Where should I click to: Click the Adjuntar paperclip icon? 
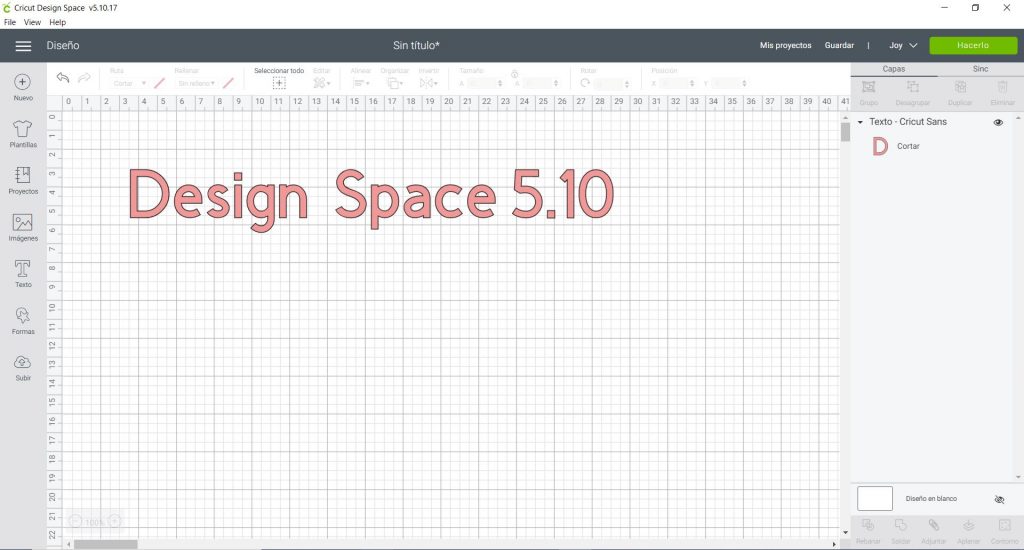click(934, 525)
